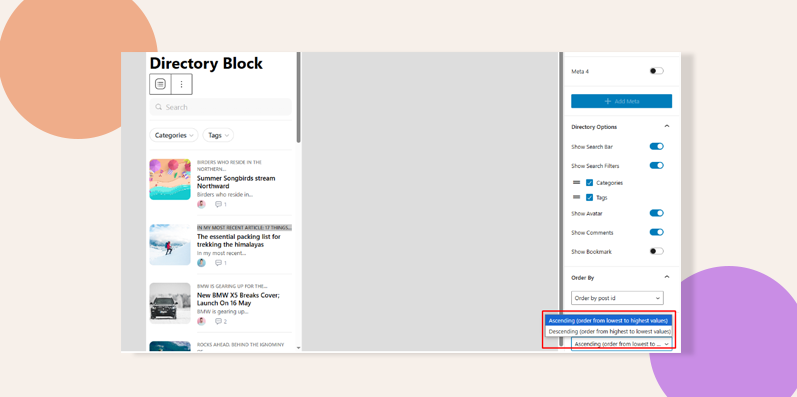
Task: Click the Ascending order select box
Action: click(621, 344)
